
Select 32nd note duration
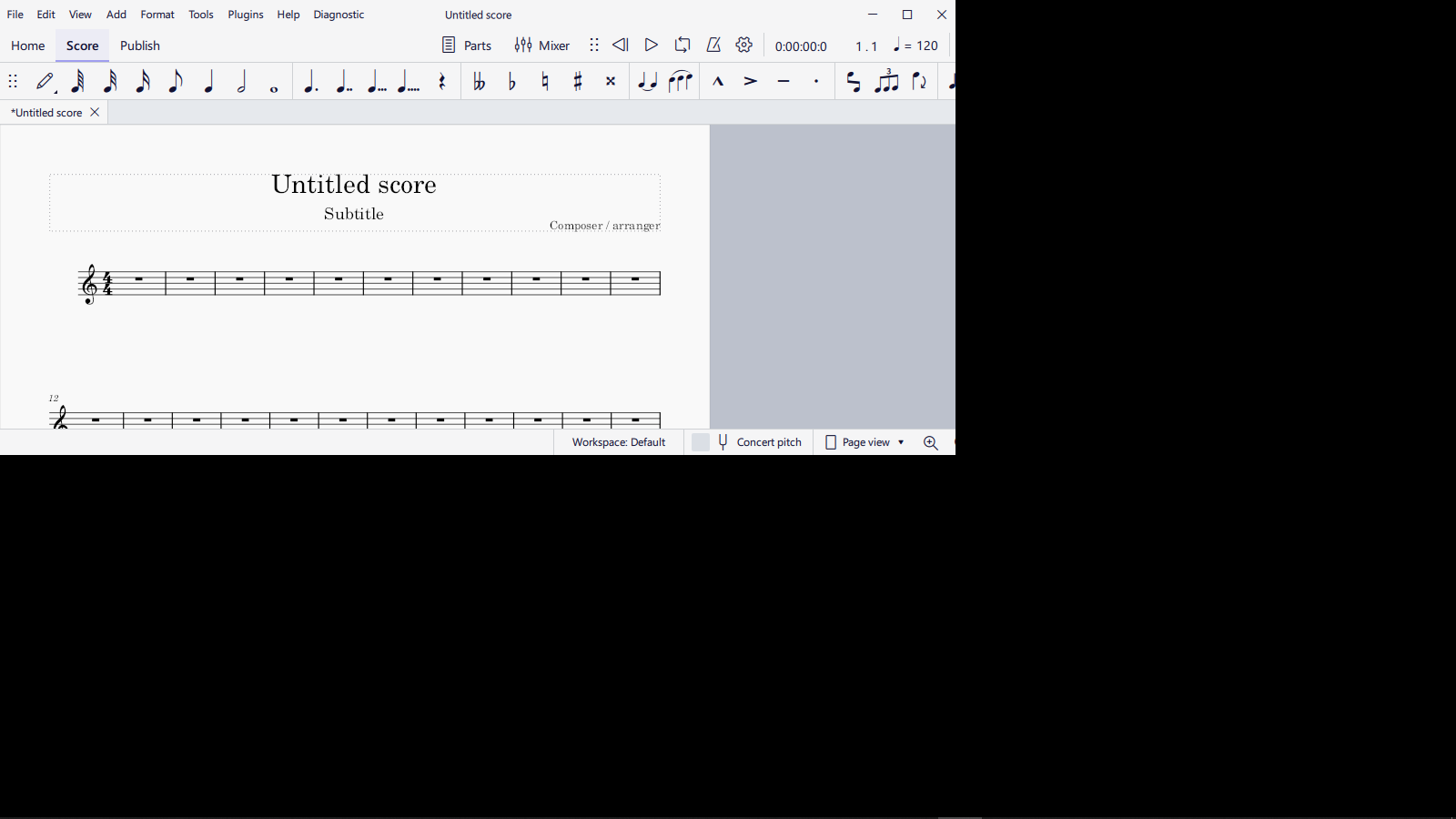point(110,82)
